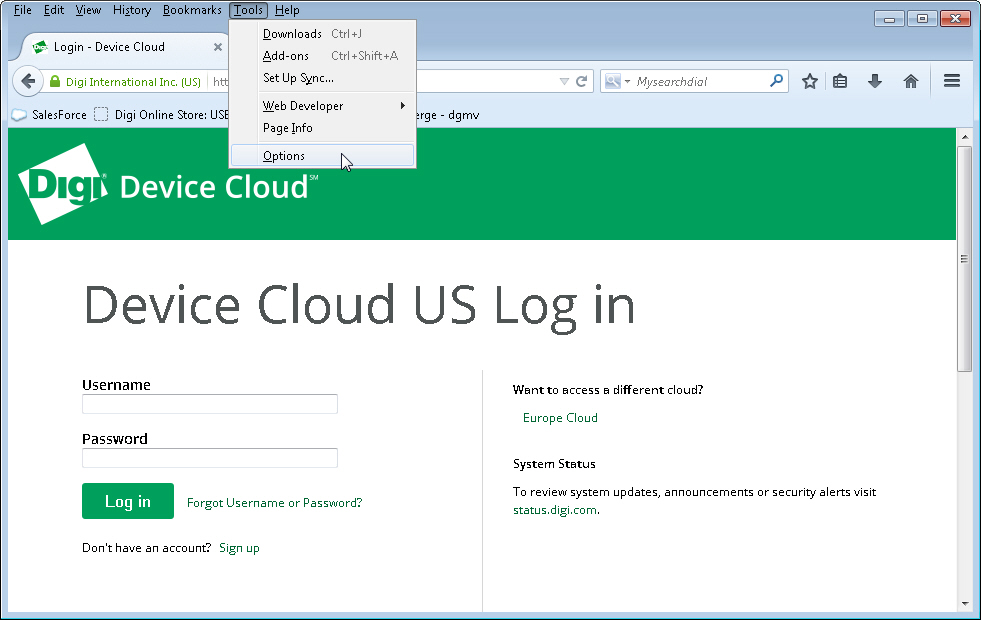Follow the Forgot Username or Password link
This screenshot has width=981, height=620.
[x=274, y=503]
